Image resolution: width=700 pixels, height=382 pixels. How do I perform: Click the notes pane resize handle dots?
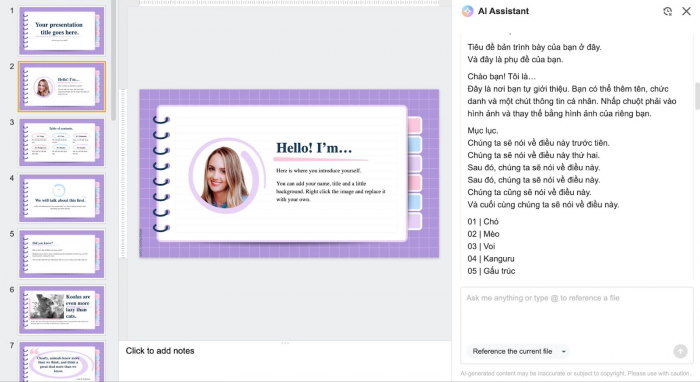tap(285, 343)
